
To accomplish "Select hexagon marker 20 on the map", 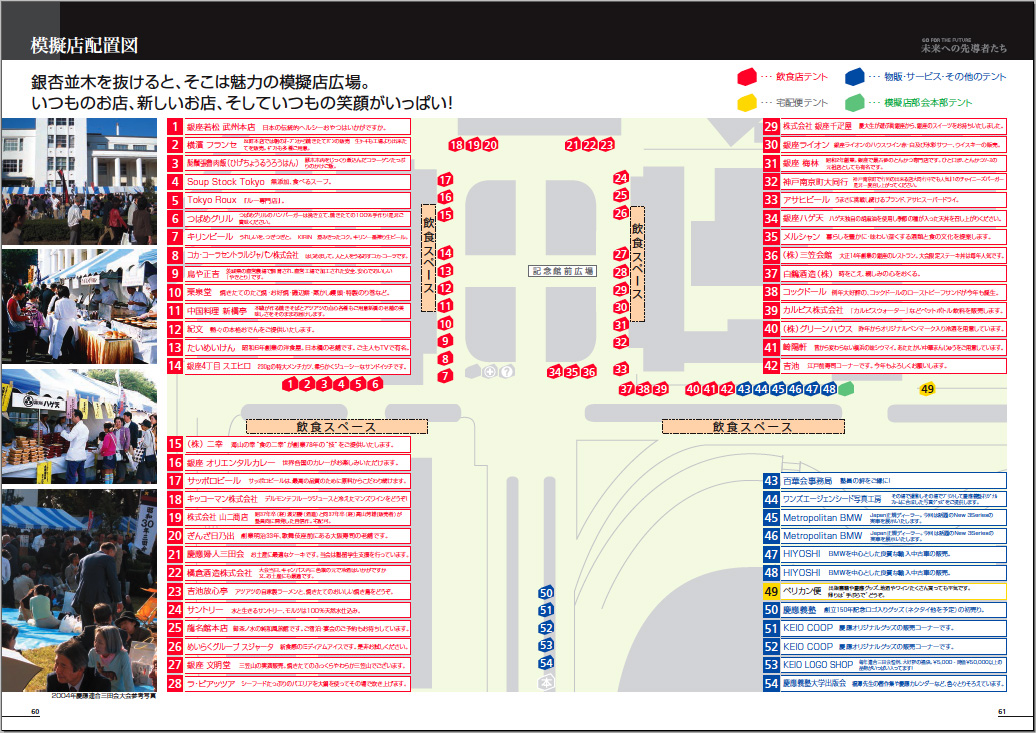I will click(x=490, y=145).
